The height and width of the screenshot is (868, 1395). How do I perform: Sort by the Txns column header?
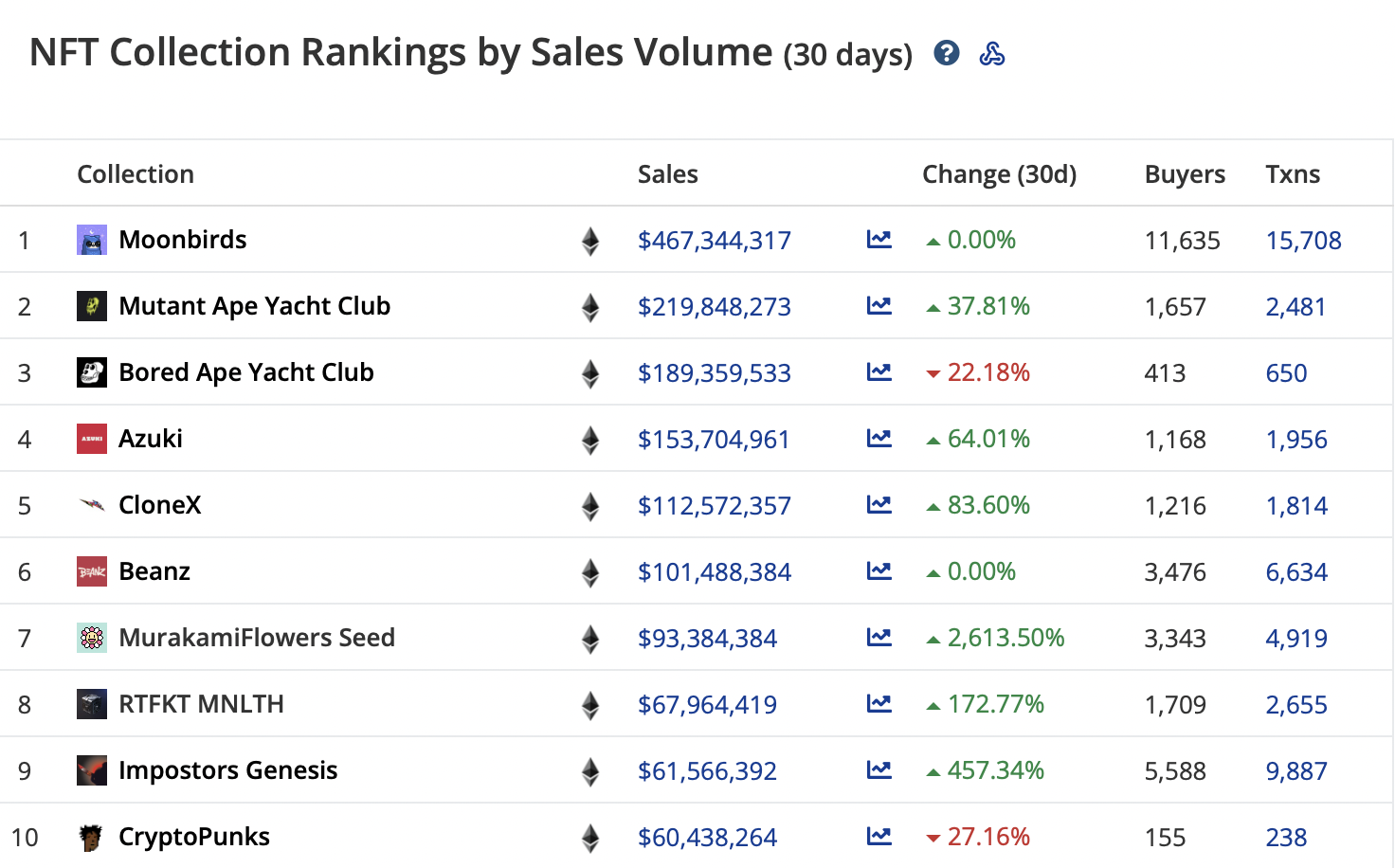point(1293,174)
